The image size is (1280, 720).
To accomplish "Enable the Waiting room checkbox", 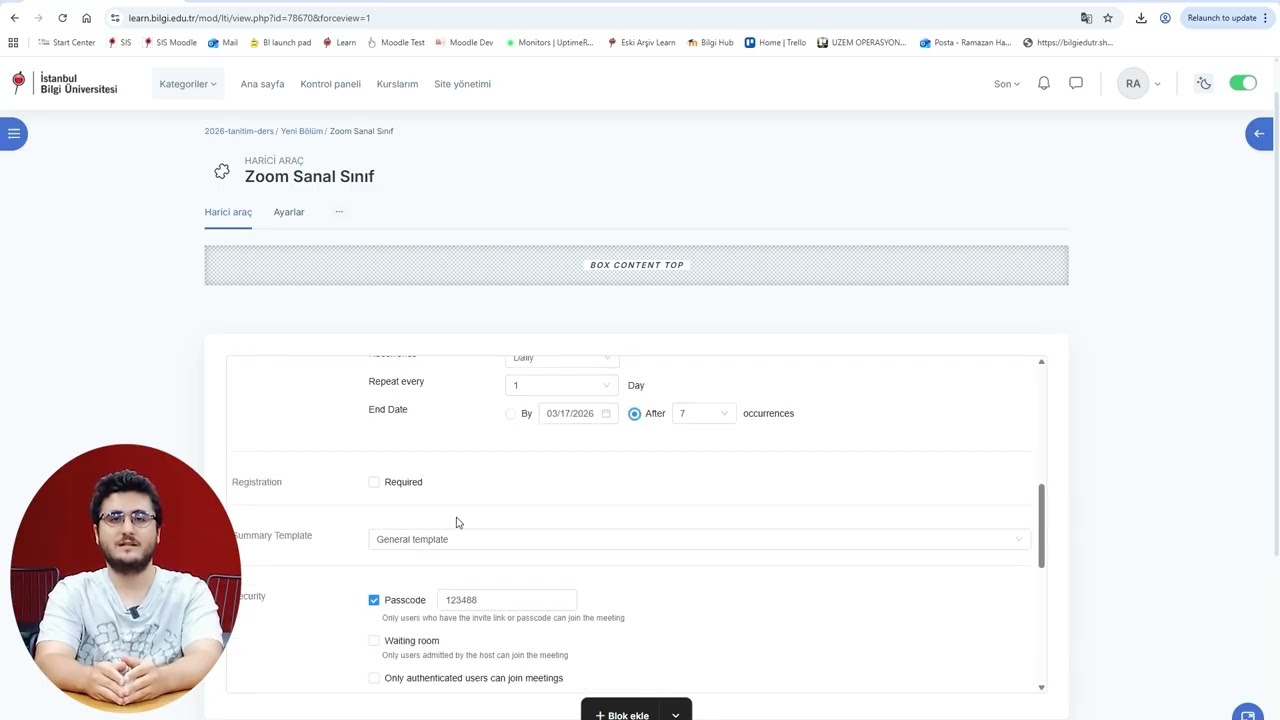I will coord(374,641).
